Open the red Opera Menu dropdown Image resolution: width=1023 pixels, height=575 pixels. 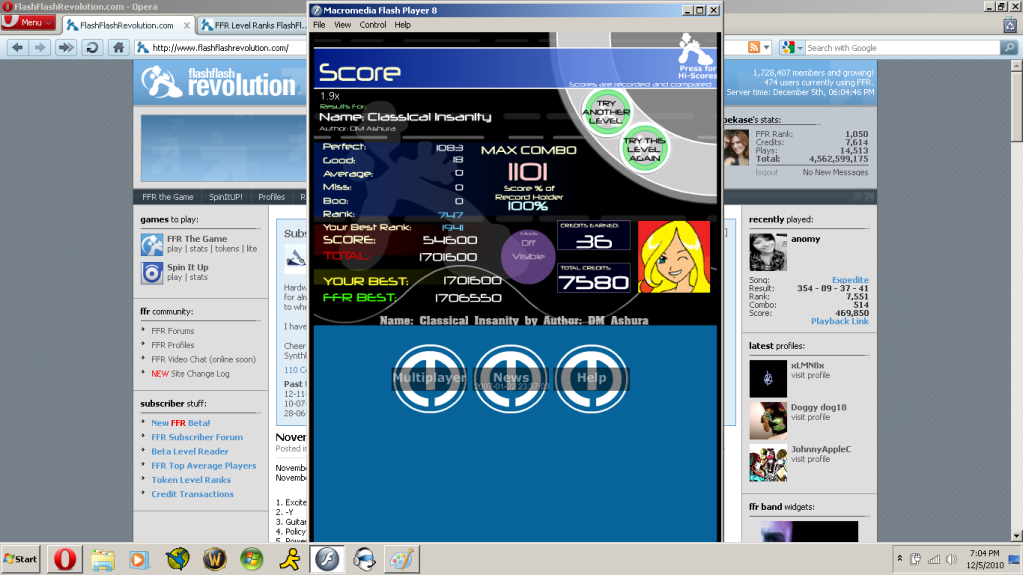click(29, 23)
